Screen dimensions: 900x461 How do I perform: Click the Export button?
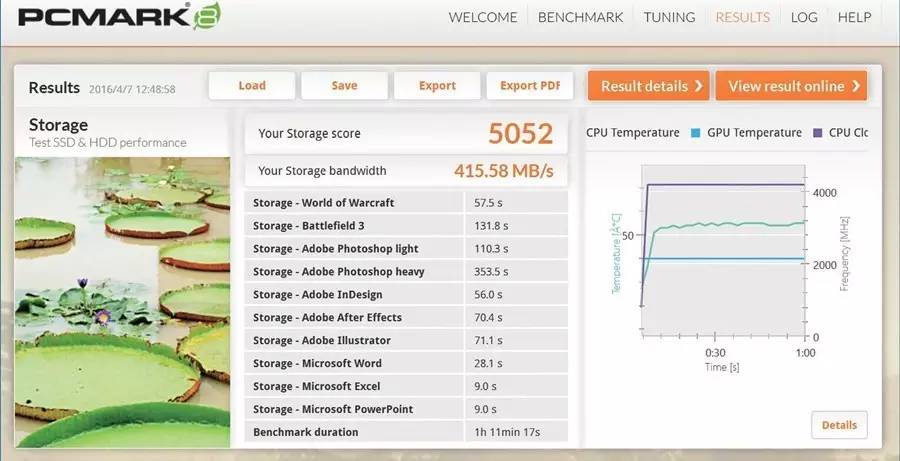pos(437,86)
